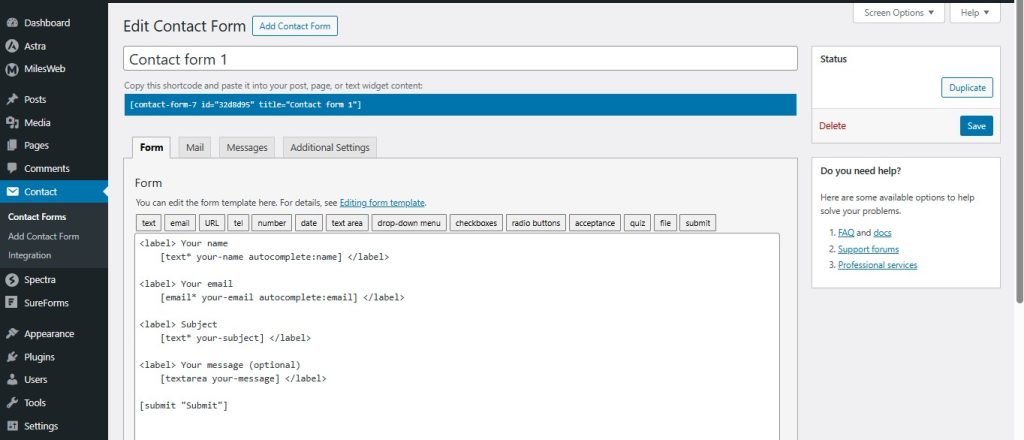Open the Editing form template link
The height and width of the screenshot is (440, 1024).
click(x=382, y=203)
